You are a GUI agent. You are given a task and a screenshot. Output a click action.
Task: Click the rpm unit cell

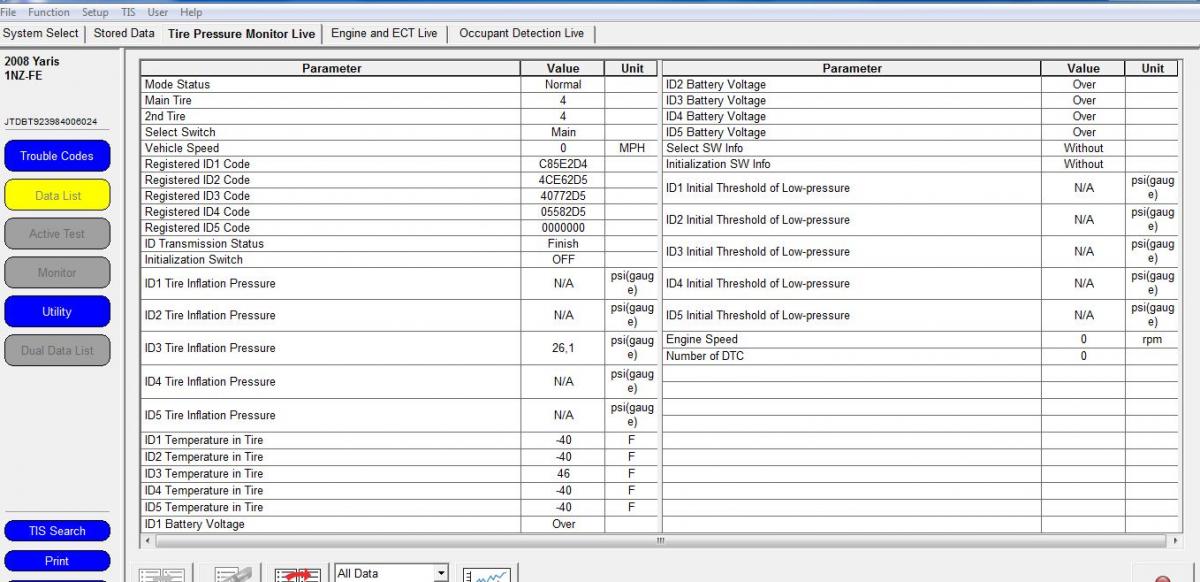click(x=1152, y=340)
